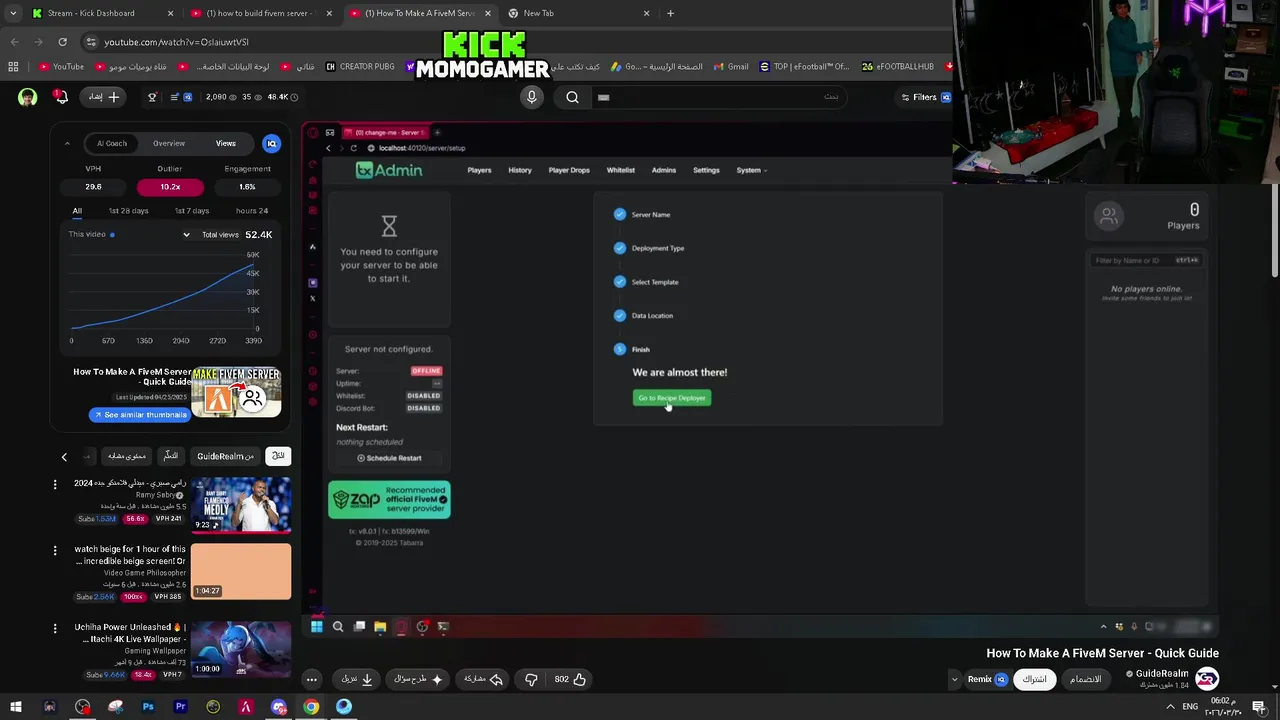The image size is (1280, 720).
Task: Select the 1st 7 days range
Action: point(192,211)
